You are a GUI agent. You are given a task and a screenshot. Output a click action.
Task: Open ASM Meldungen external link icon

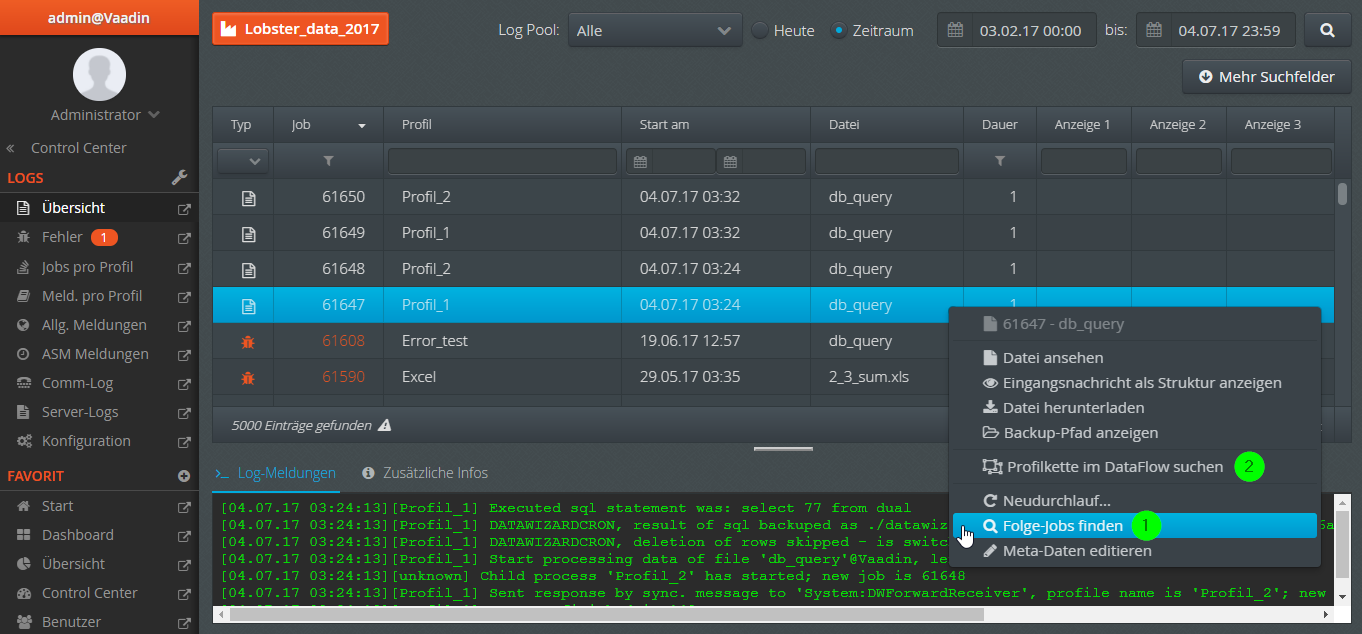pos(184,354)
